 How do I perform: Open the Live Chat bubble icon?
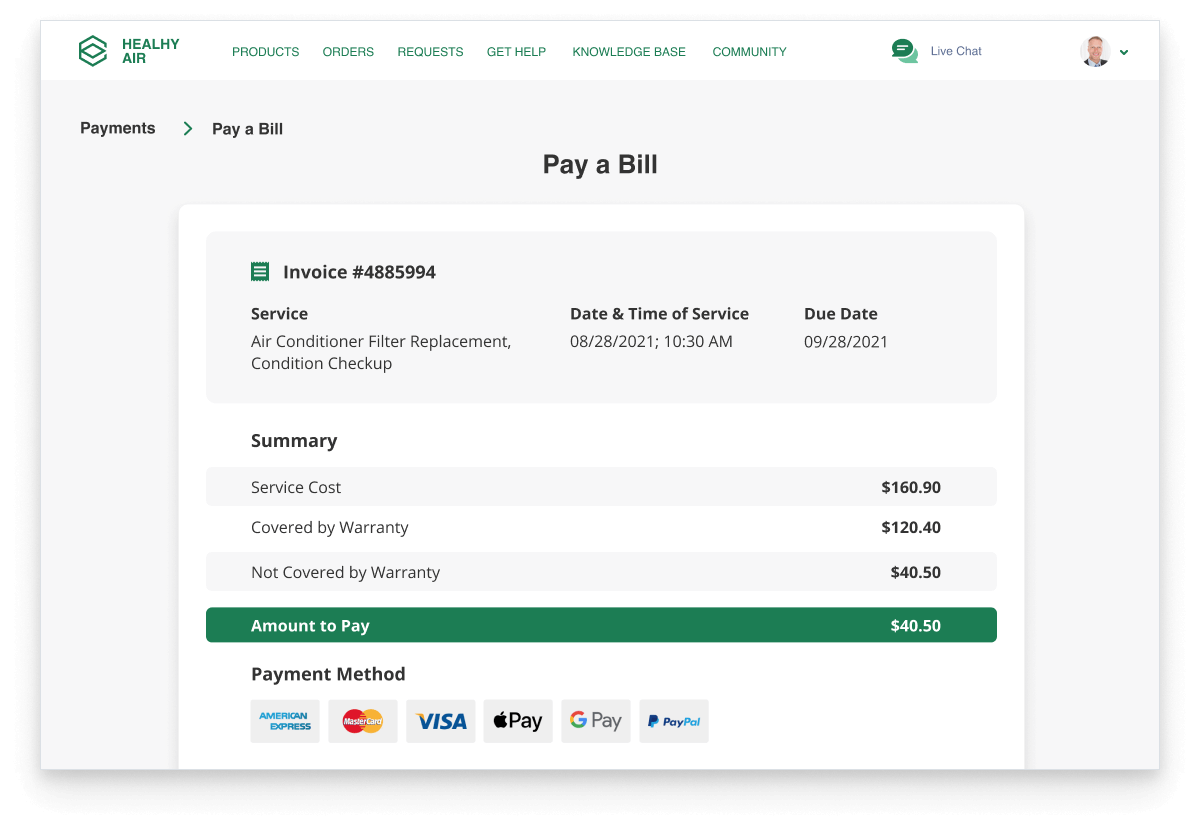click(x=904, y=51)
